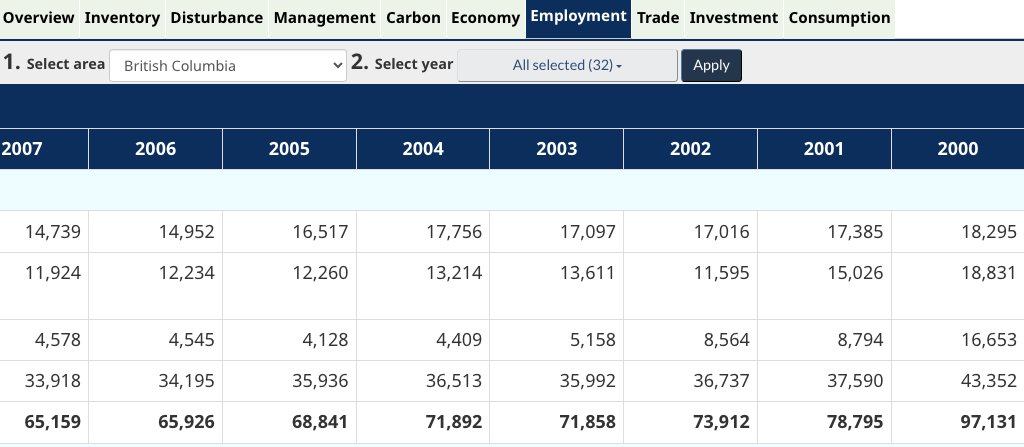
Task: Click the 35,936 table cell
Action: [x=289, y=381]
